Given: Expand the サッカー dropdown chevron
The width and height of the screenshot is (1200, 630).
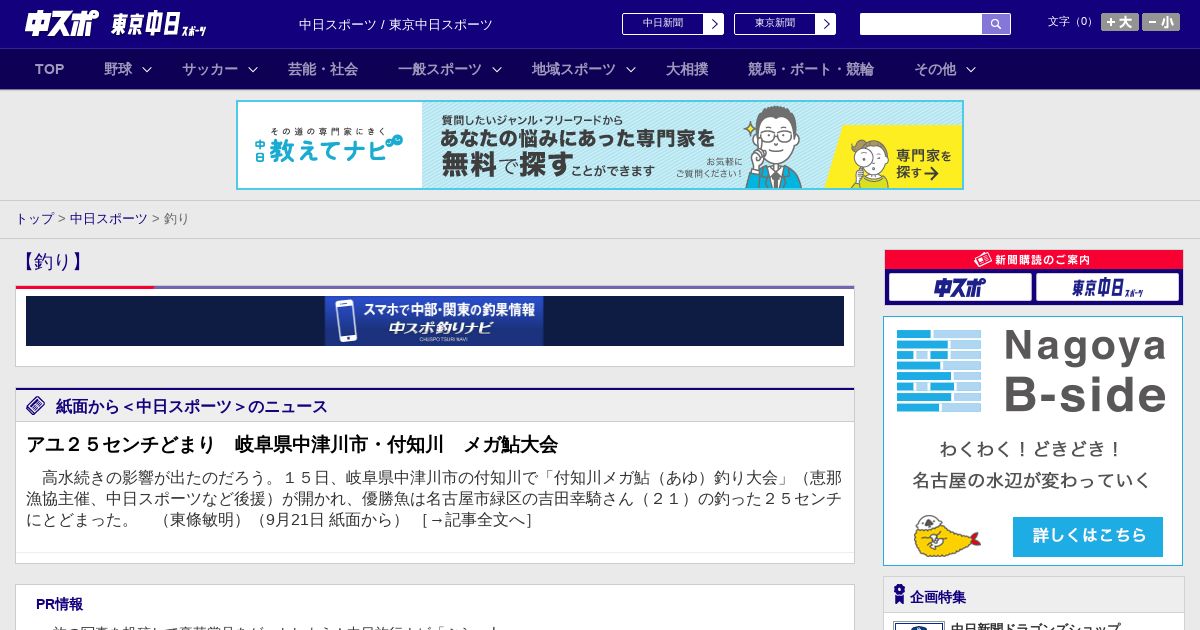Looking at the screenshot, I should click(253, 69).
